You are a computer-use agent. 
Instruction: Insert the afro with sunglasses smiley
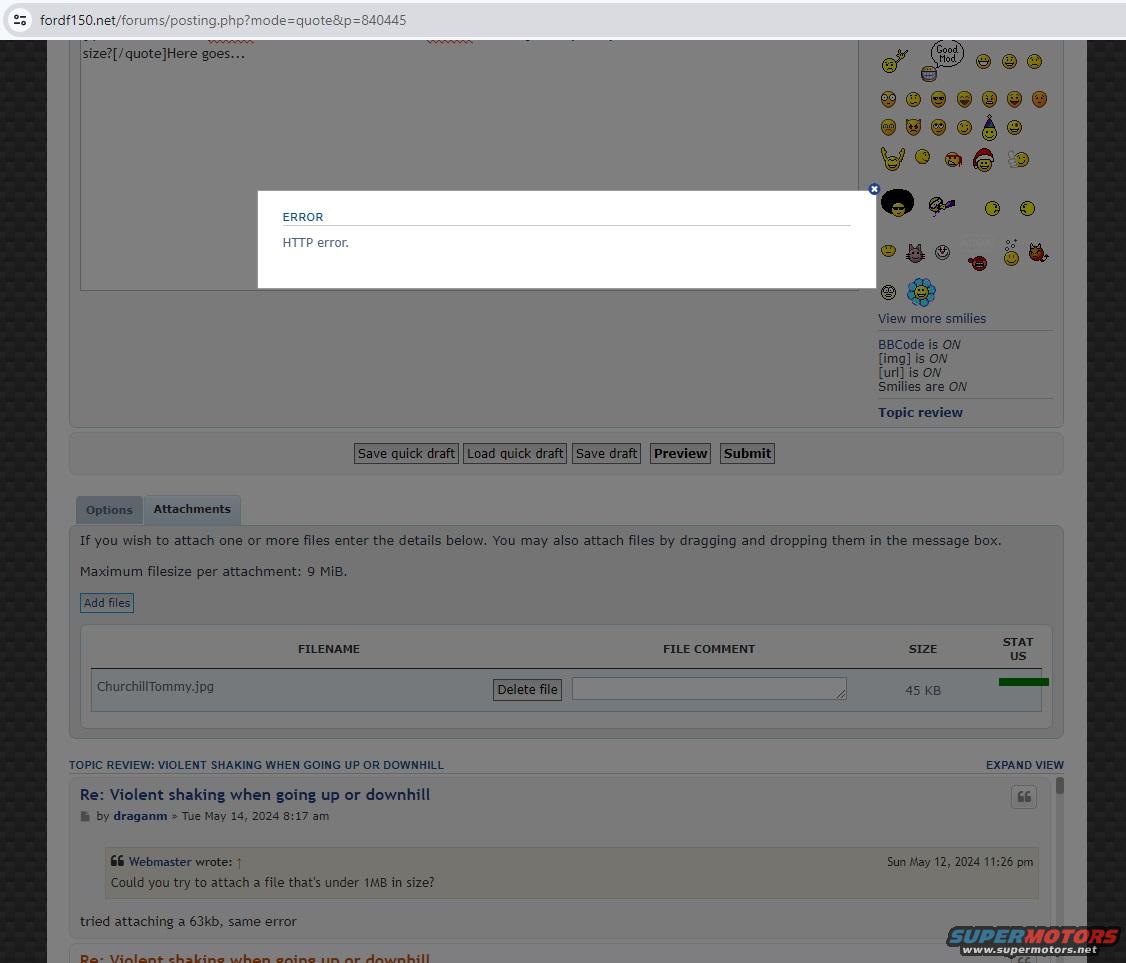[x=898, y=203]
